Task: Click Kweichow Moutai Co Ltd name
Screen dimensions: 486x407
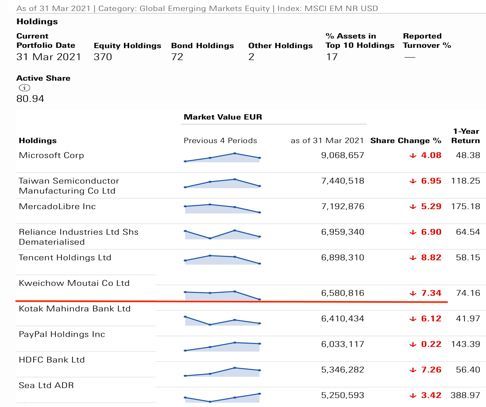Action: [x=74, y=283]
